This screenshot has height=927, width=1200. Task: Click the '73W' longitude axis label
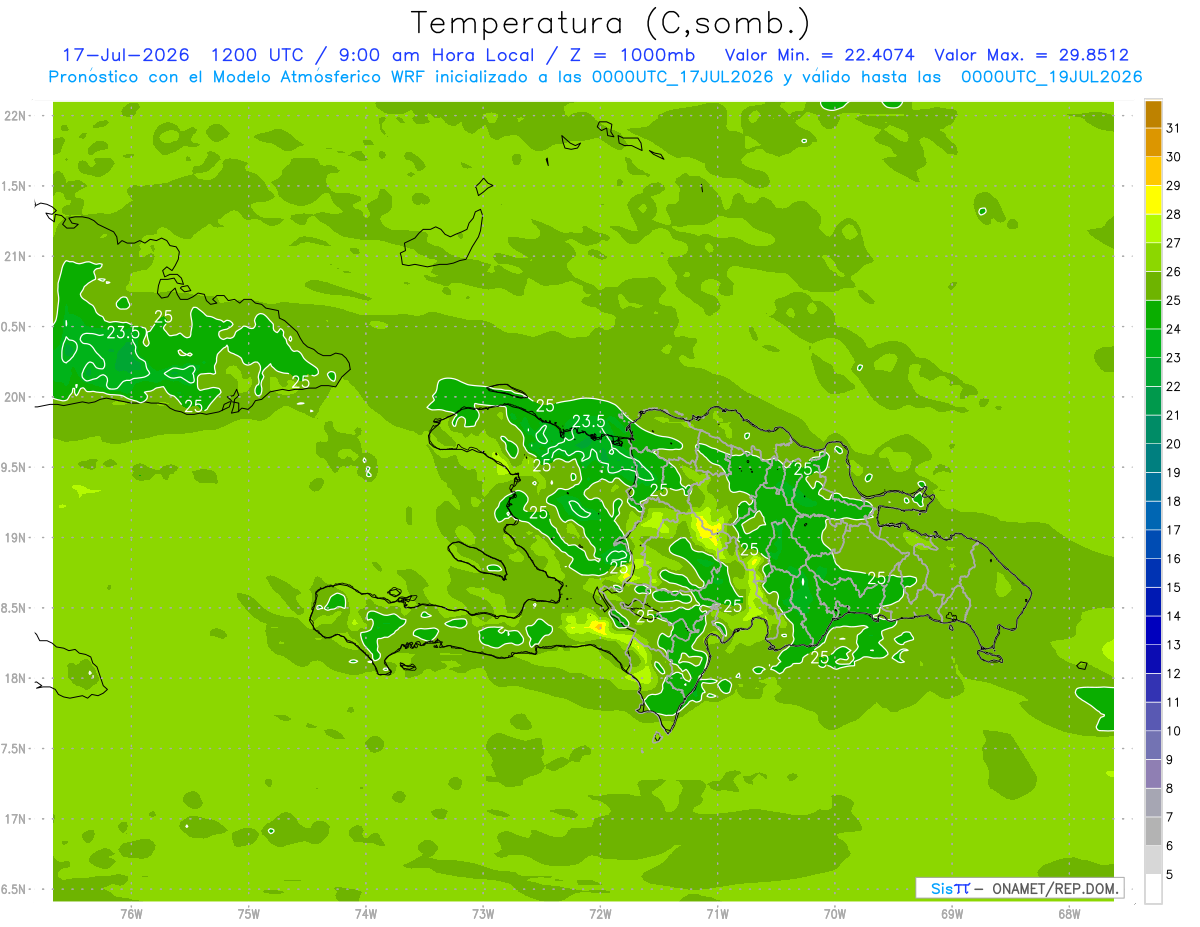(483, 913)
